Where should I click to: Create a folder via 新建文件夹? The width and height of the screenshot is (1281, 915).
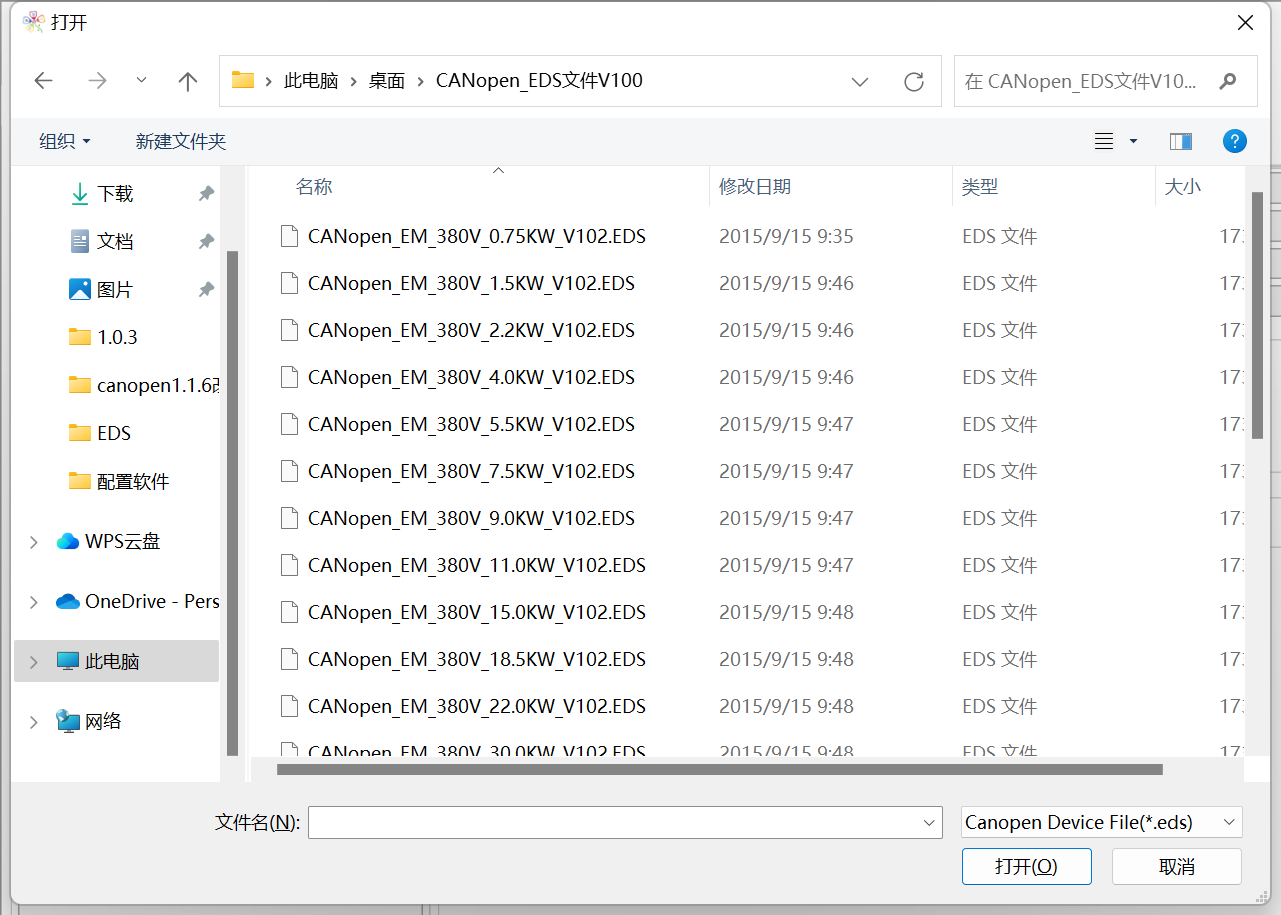(181, 141)
